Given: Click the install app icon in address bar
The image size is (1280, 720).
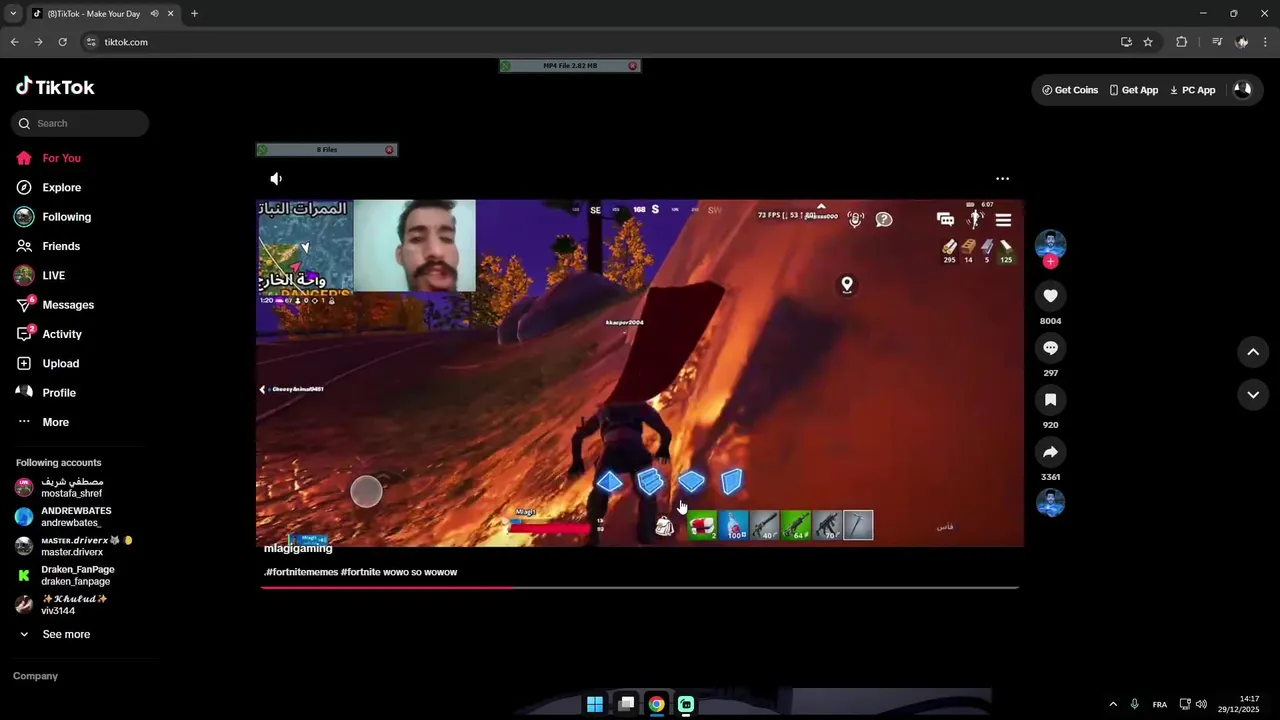Looking at the screenshot, I should point(1126,42).
